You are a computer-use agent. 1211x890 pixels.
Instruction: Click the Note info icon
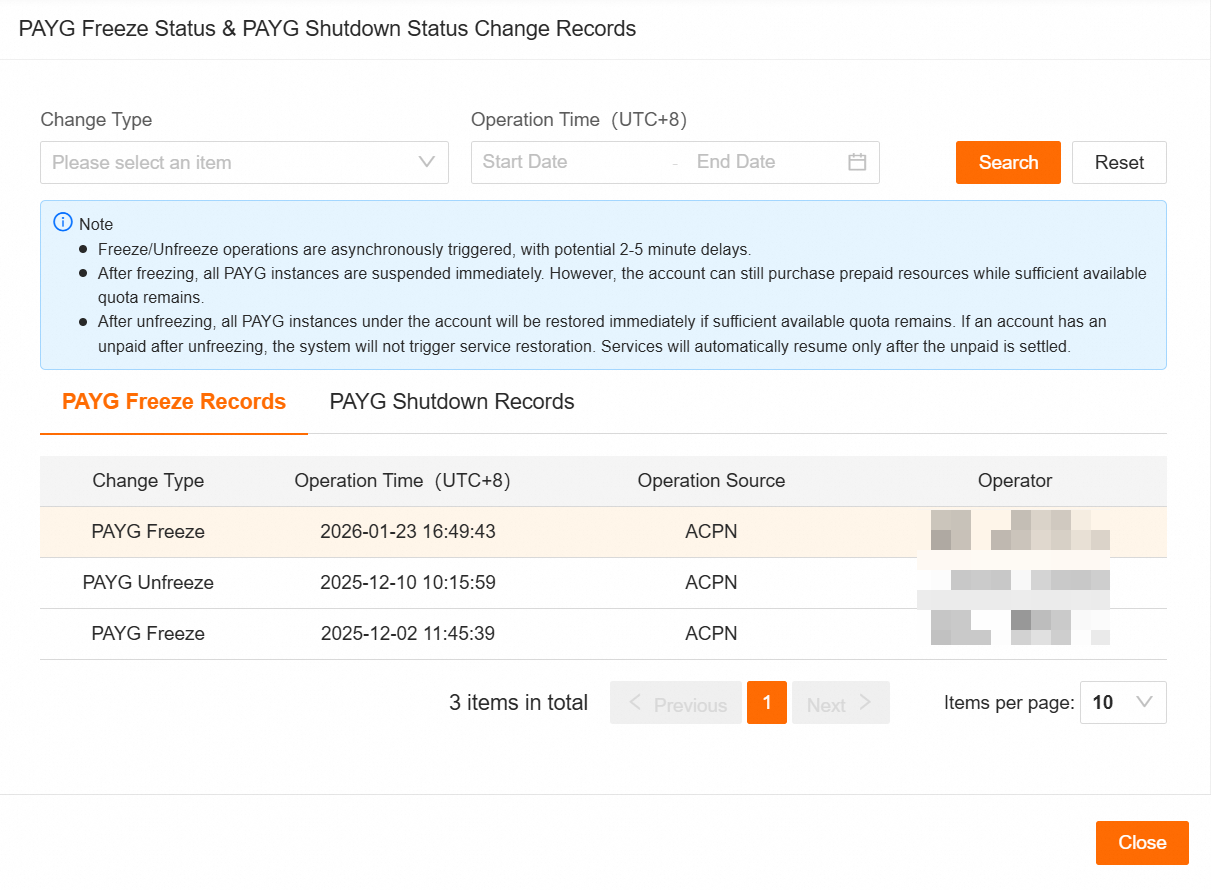click(63, 223)
